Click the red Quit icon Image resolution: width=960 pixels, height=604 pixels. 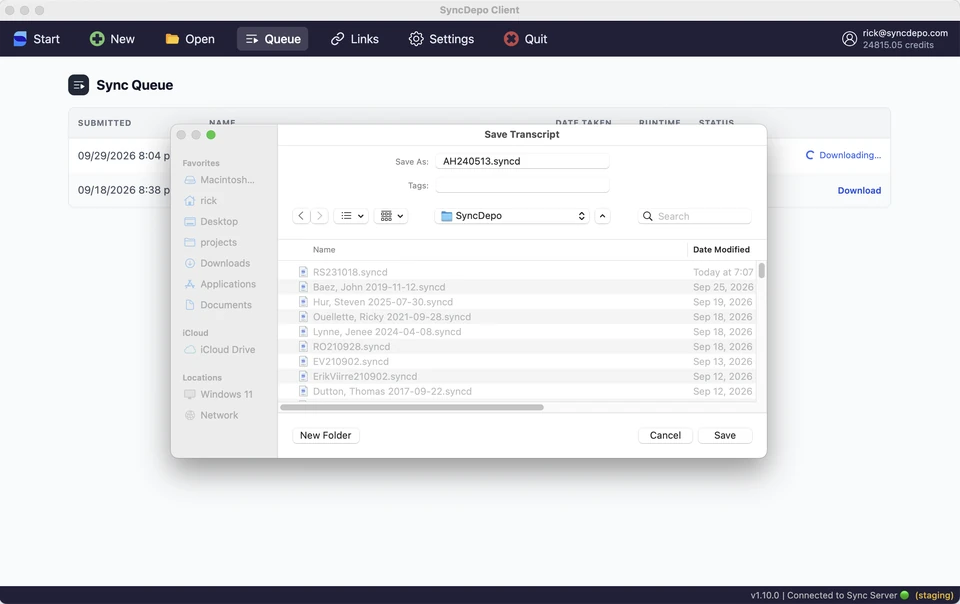coord(511,39)
